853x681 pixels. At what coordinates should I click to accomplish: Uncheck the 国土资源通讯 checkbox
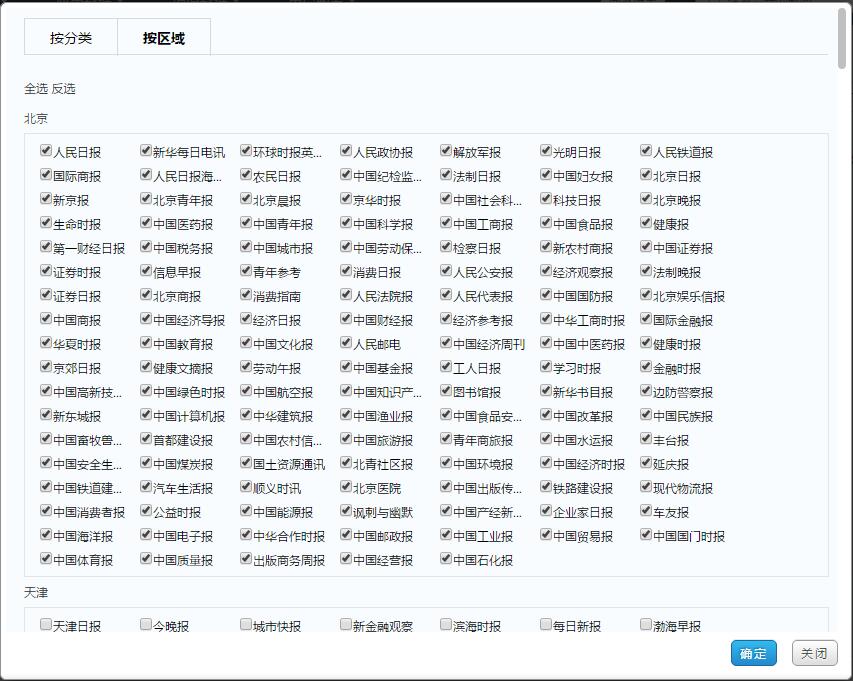(x=246, y=461)
